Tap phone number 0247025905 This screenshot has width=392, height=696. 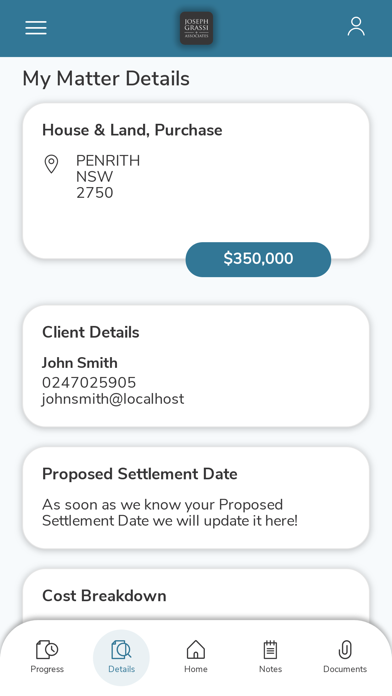[x=89, y=383]
